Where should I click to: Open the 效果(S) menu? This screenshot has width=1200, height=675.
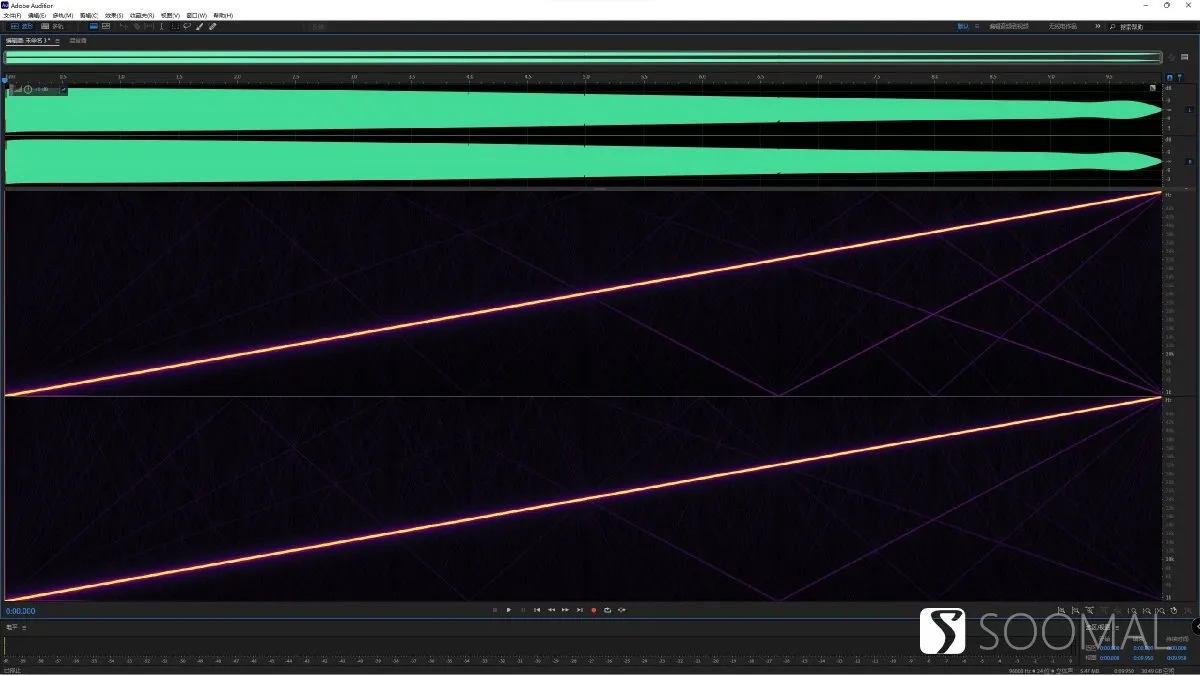pos(114,16)
